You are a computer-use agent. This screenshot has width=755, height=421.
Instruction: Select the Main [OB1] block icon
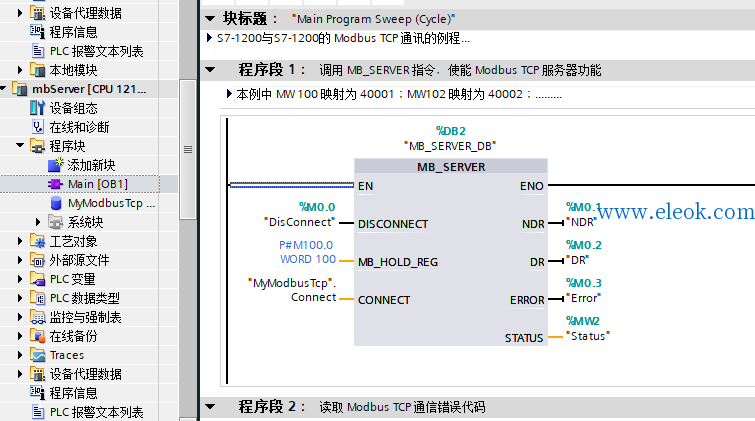click(x=55, y=184)
